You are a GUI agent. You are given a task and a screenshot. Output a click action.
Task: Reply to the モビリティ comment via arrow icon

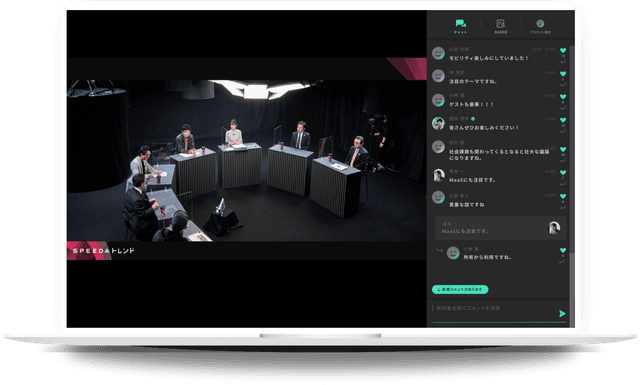pos(563,62)
